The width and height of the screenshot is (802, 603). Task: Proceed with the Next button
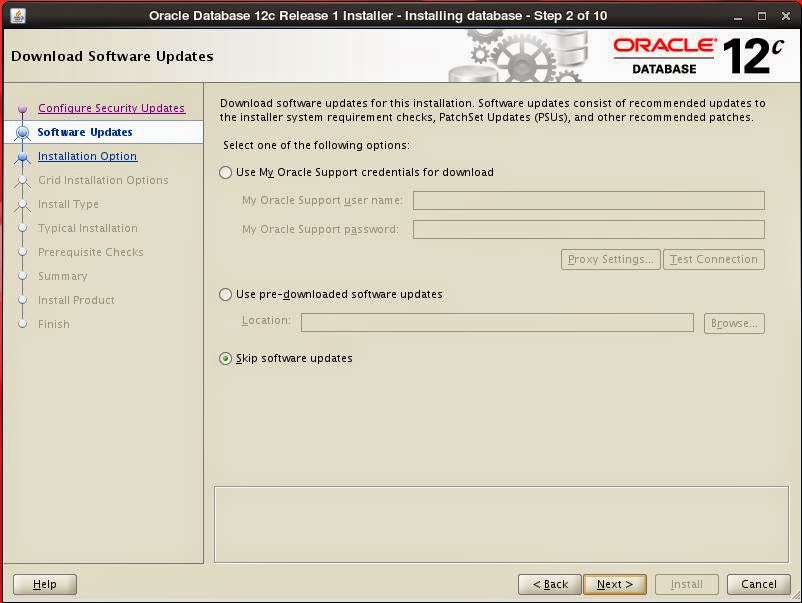point(615,584)
